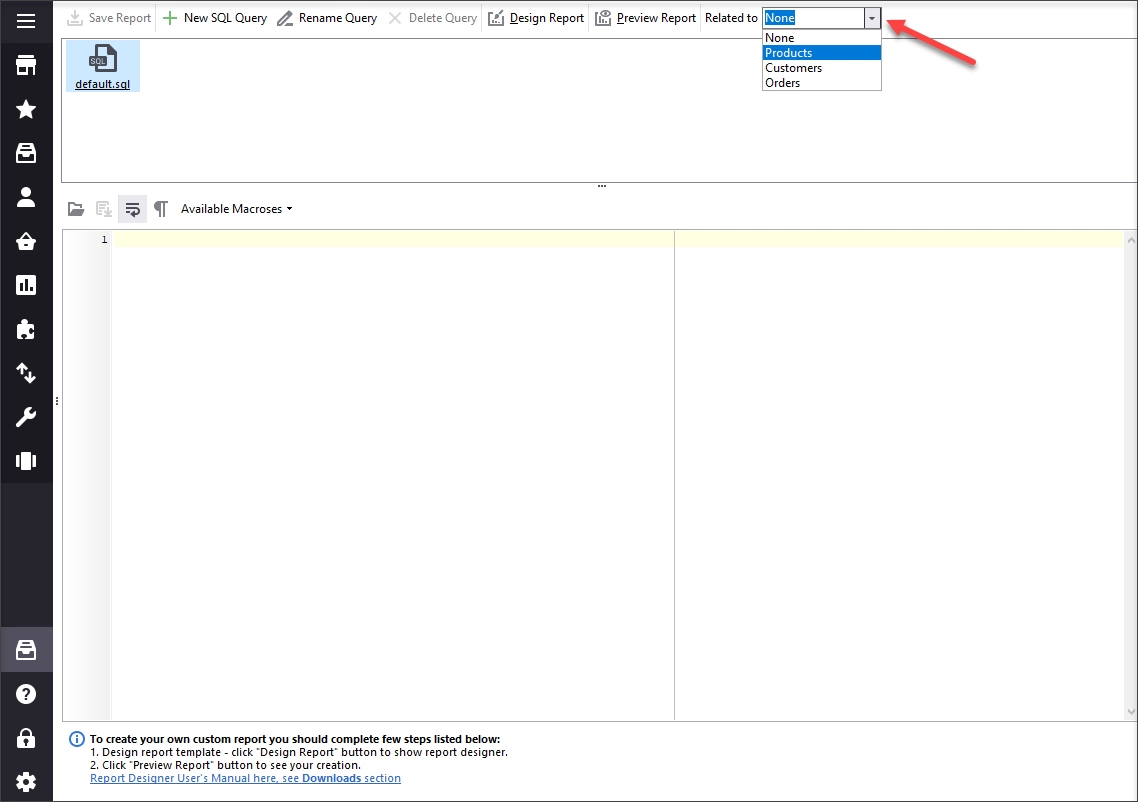Open the settings gear icon
The height and width of the screenshot is (802, 1138).
(x=26, y=782)
